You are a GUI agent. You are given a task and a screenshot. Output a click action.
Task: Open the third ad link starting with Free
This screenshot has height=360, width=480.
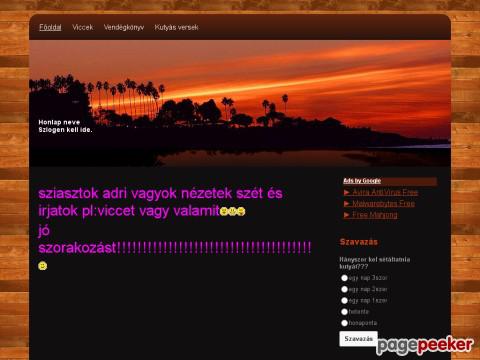coord(375,215)
